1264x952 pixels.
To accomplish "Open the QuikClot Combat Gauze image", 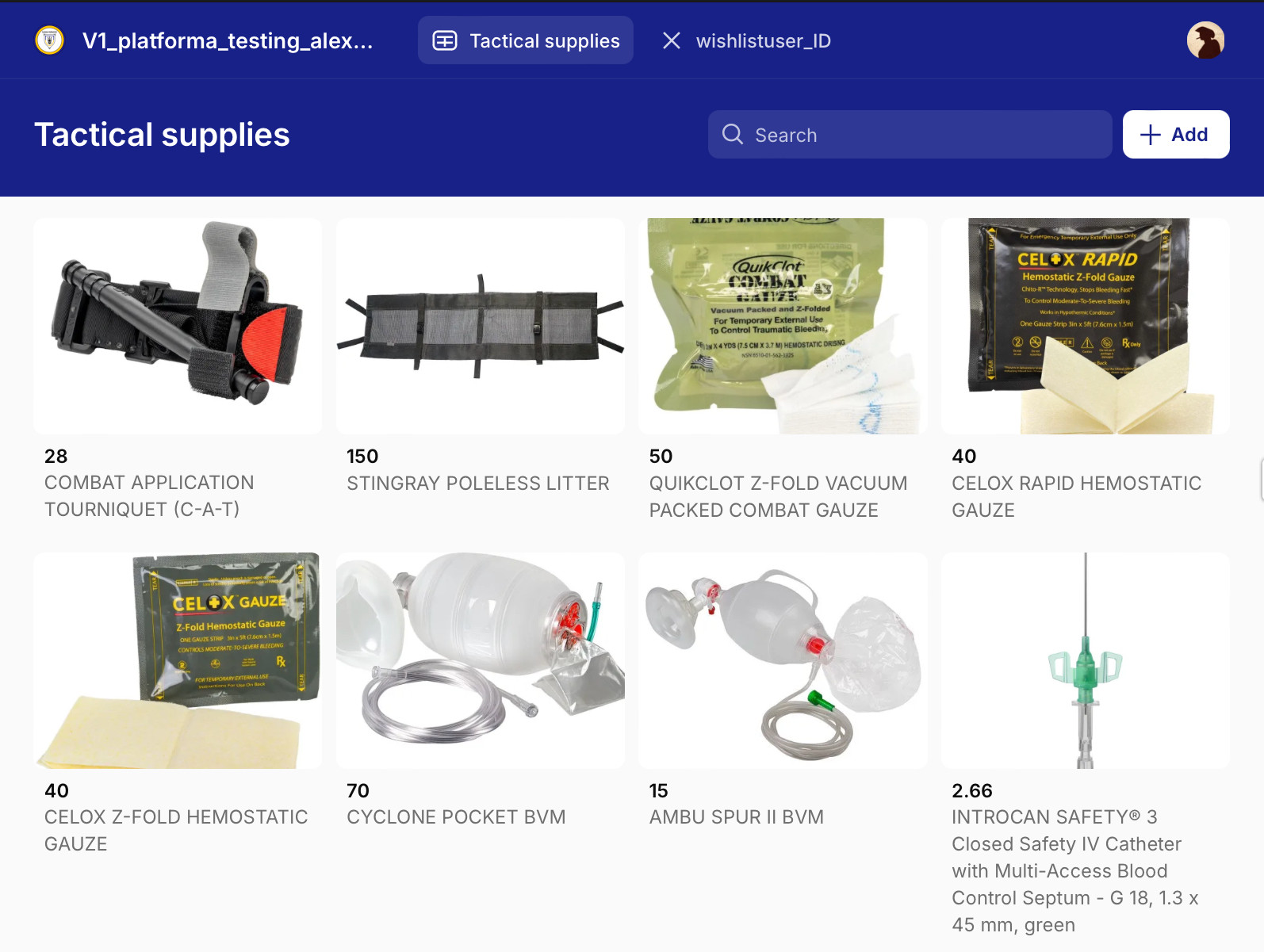I will click(783, 326).
